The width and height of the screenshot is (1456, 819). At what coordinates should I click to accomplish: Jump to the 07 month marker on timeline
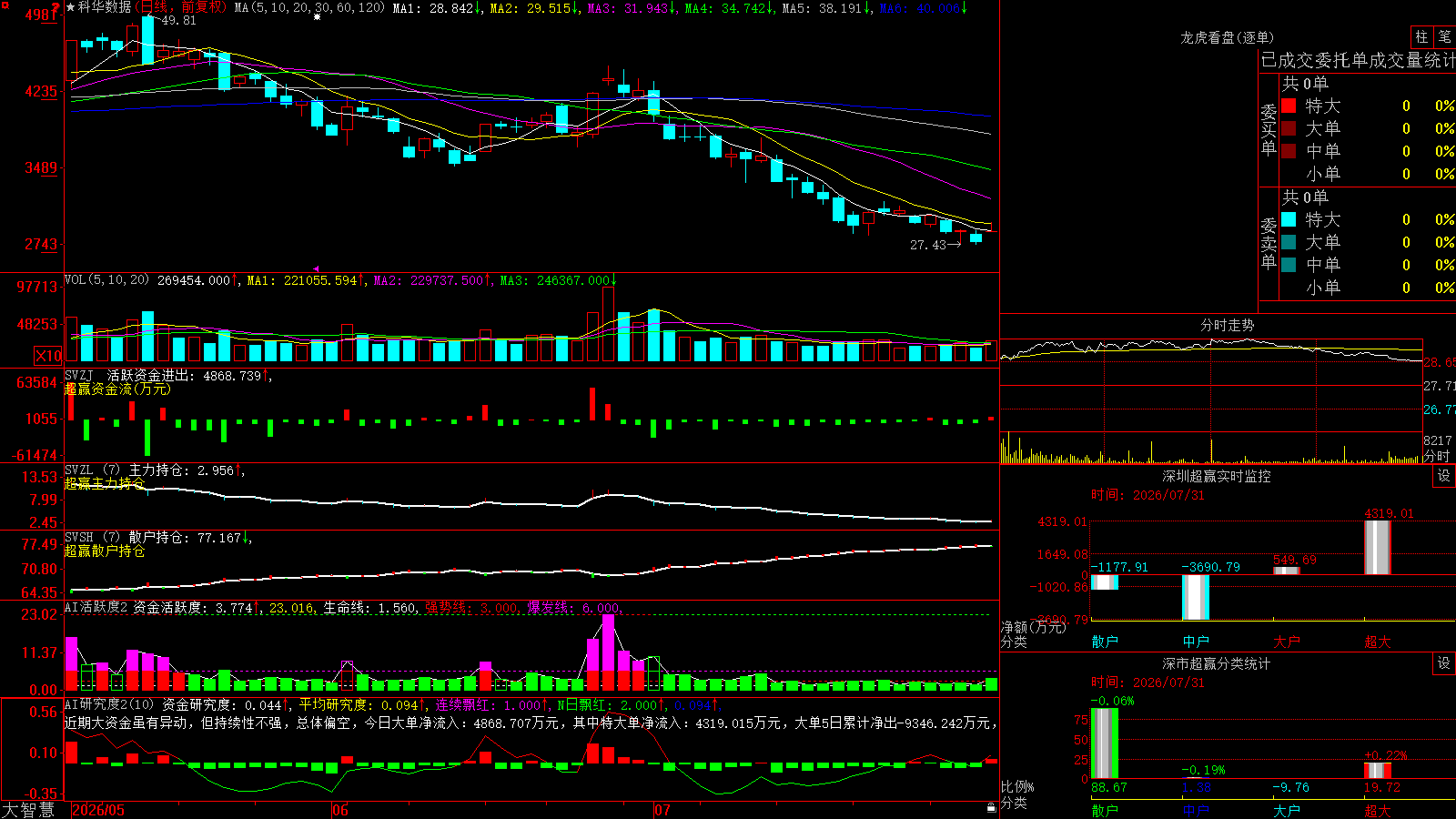tap(662, 810)
